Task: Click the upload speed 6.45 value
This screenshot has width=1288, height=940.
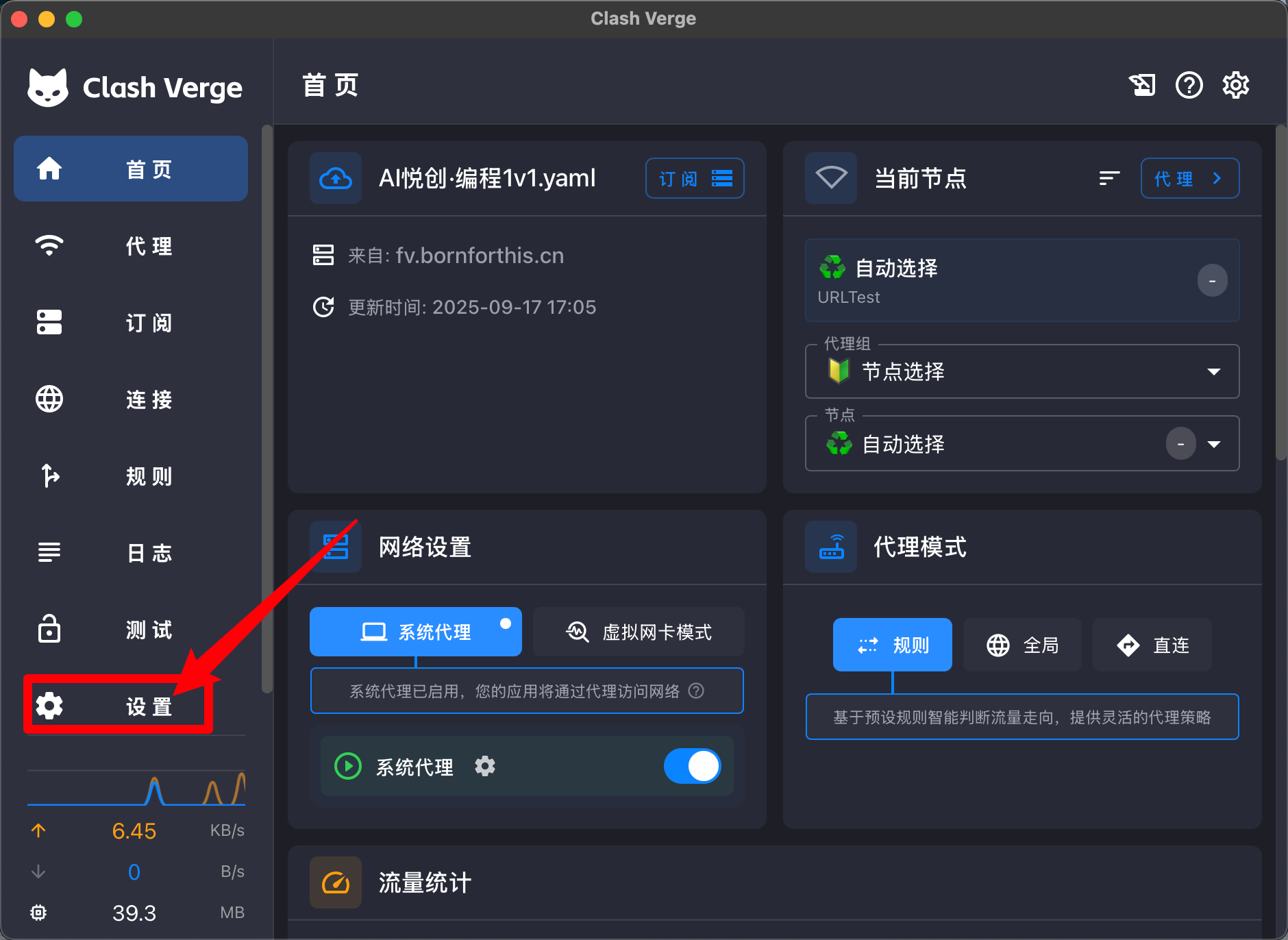Action: [x=134, y=830]
